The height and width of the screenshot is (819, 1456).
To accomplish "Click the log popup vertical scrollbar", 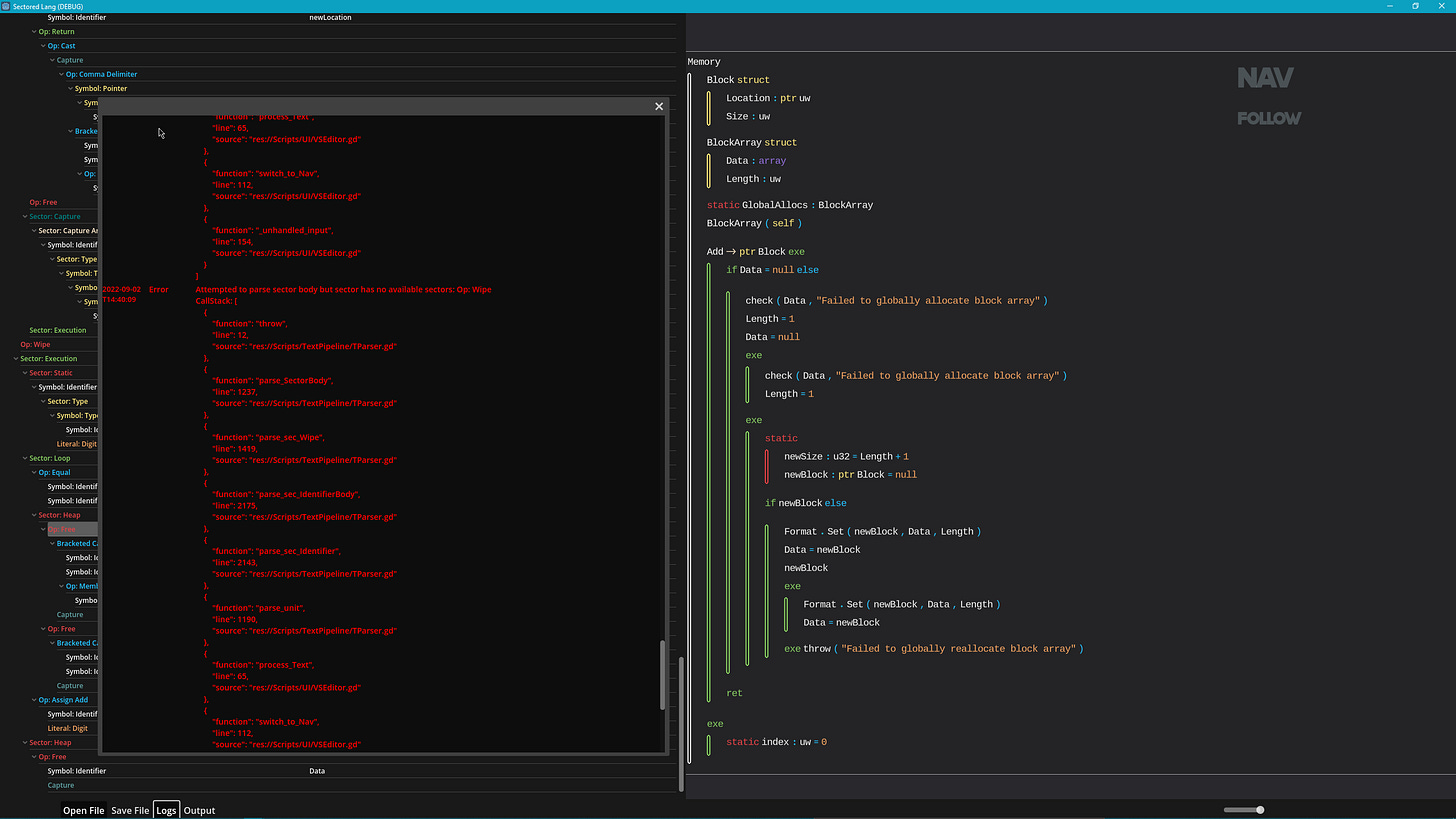I will (x=661, y=675).
